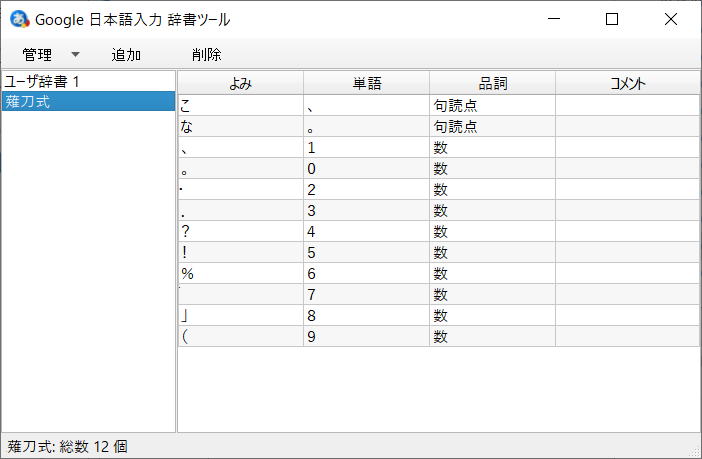The width and height of the screenshot is (702, 459).
Task: Sort by the 品詞 column header
Action: tap(492, 83)
